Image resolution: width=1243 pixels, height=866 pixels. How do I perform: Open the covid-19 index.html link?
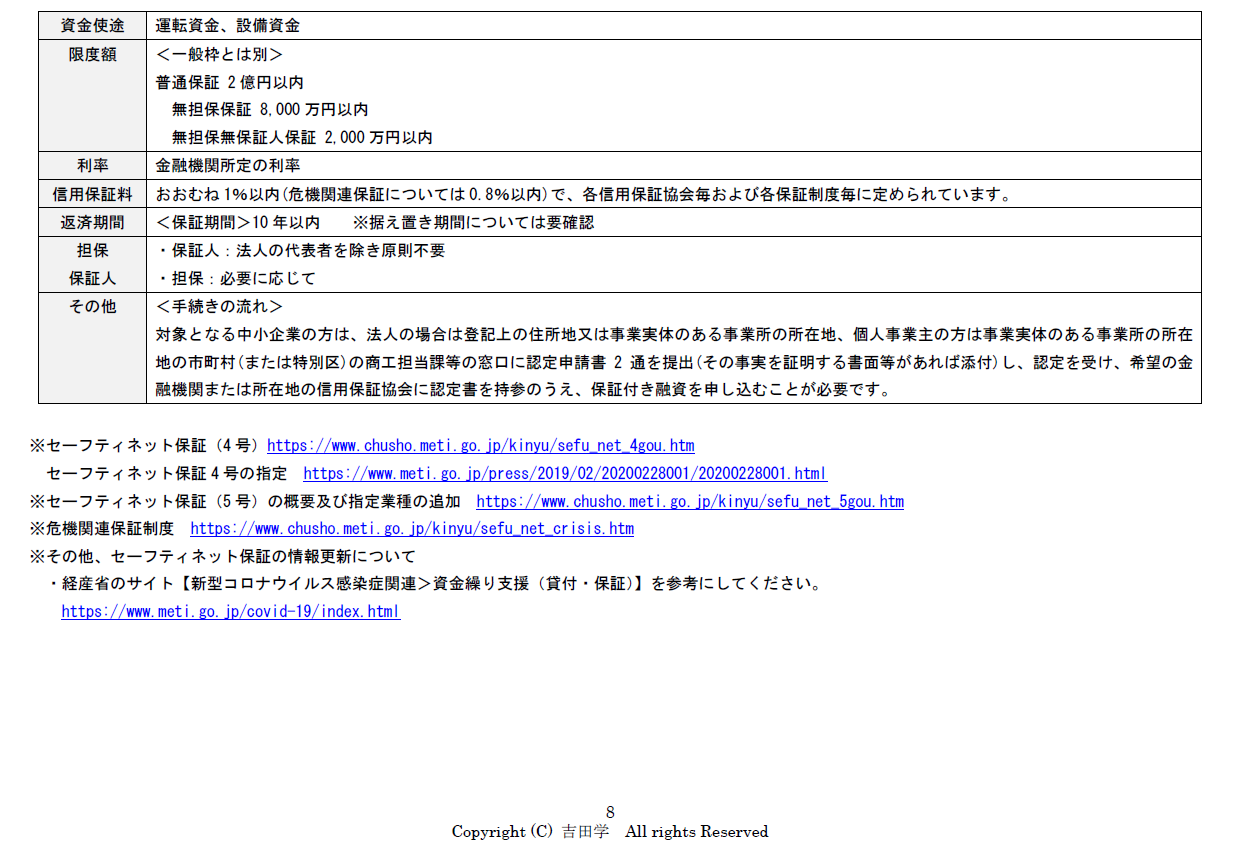click(230, 611)
